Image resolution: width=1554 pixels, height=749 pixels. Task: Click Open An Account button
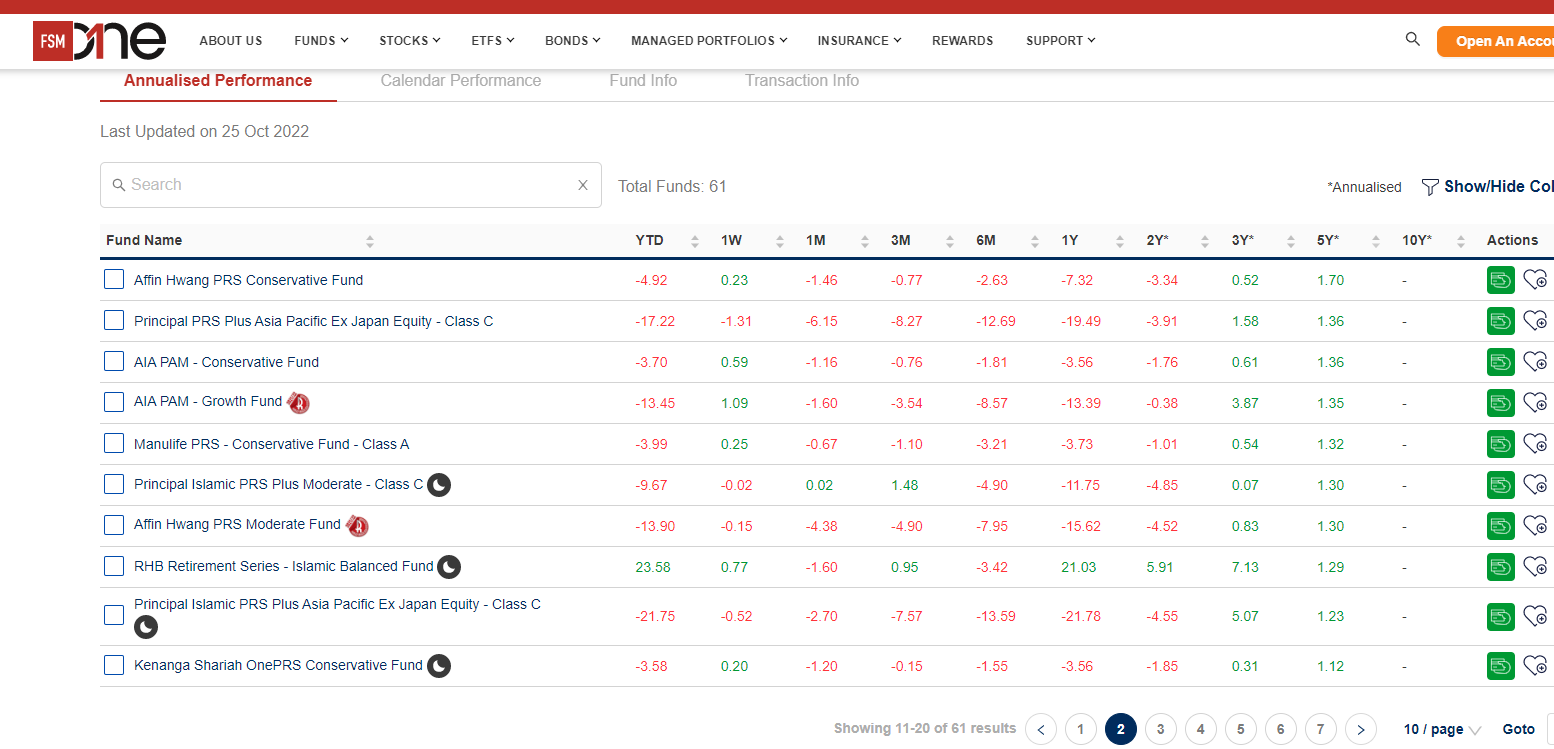pos(1495,41)
